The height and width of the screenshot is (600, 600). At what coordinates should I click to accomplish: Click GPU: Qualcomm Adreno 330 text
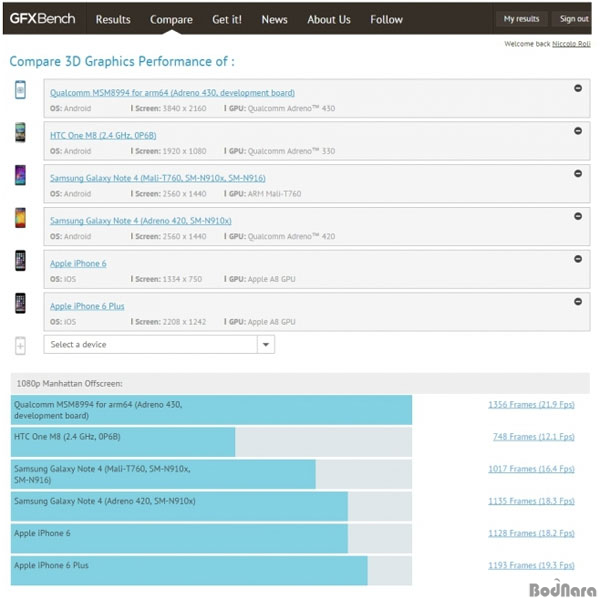pos(282,151)
